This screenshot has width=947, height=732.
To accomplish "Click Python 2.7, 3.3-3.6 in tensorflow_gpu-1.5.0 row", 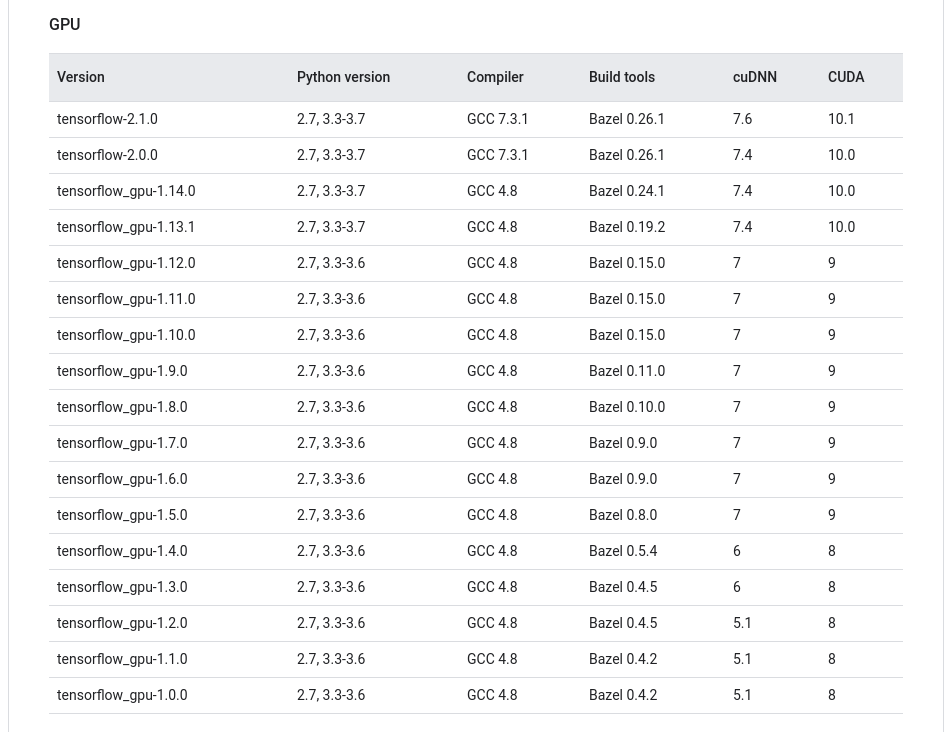I will [331, 515].
